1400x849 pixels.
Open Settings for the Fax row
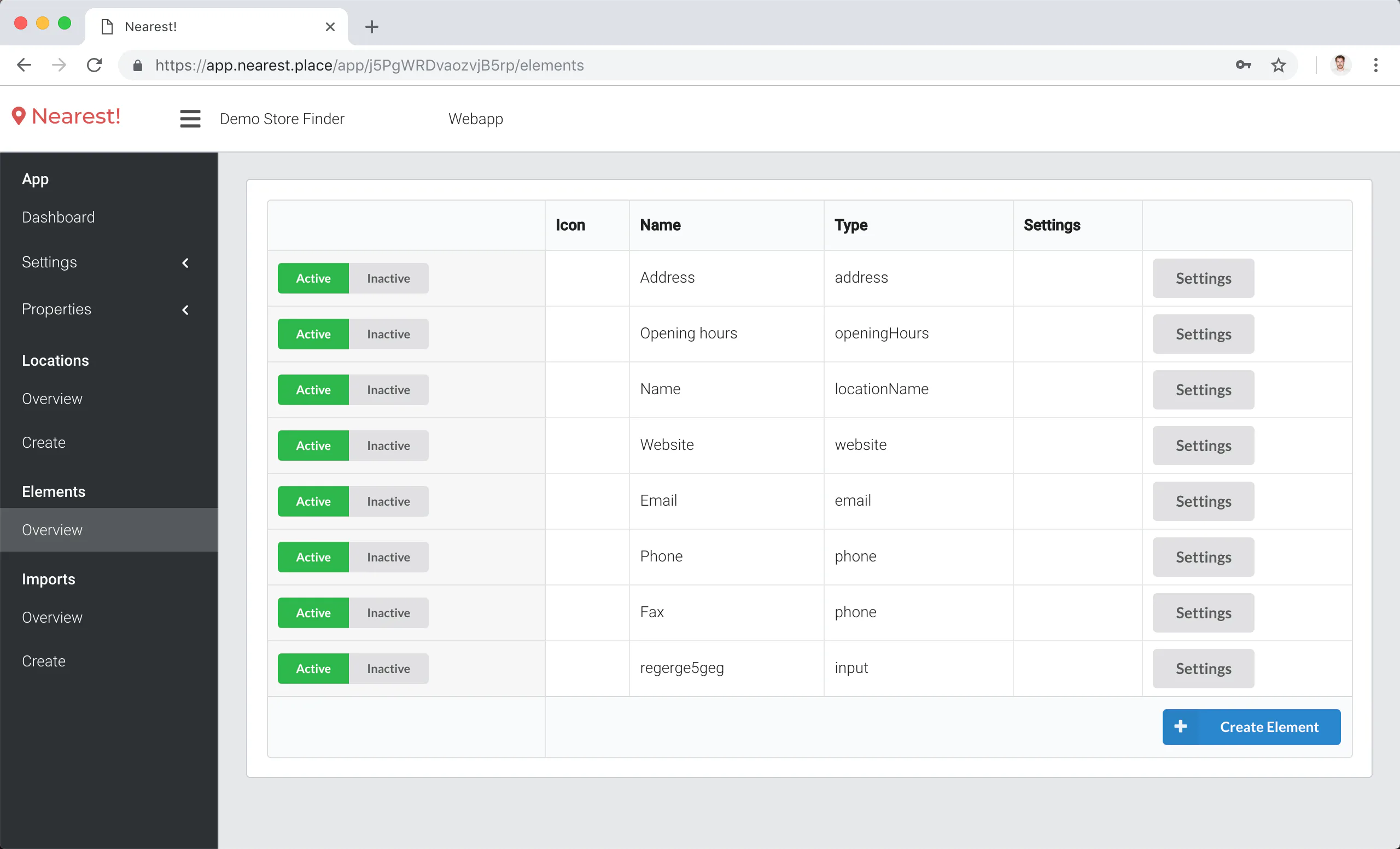pyautogui.click(x=1203, y=613)
